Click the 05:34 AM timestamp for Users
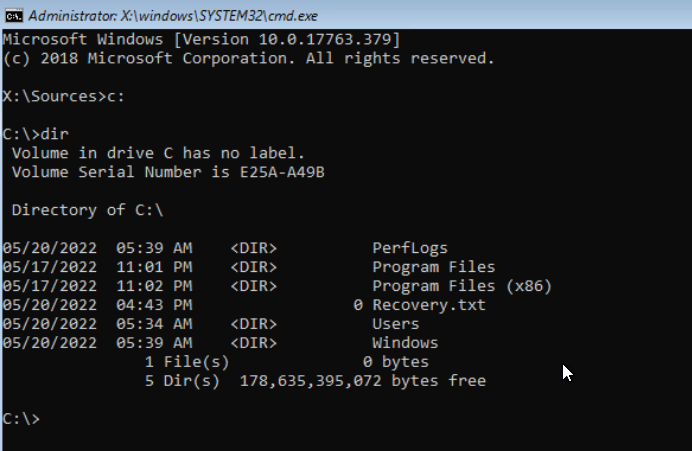 pyautogui.click(x=154, y=324)
